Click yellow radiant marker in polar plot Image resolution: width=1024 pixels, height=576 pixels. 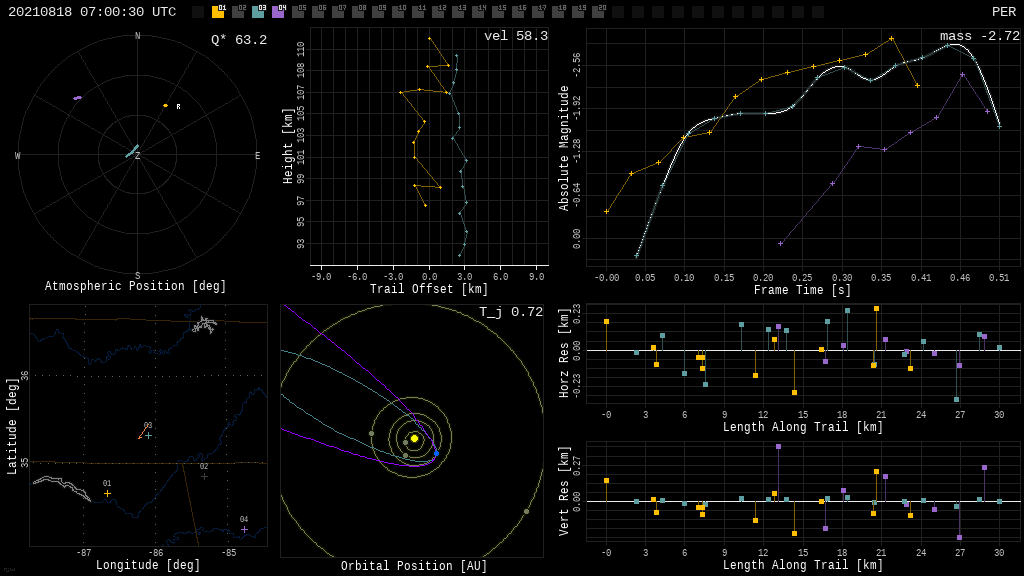pyautogui.click(x=166, y=105)
